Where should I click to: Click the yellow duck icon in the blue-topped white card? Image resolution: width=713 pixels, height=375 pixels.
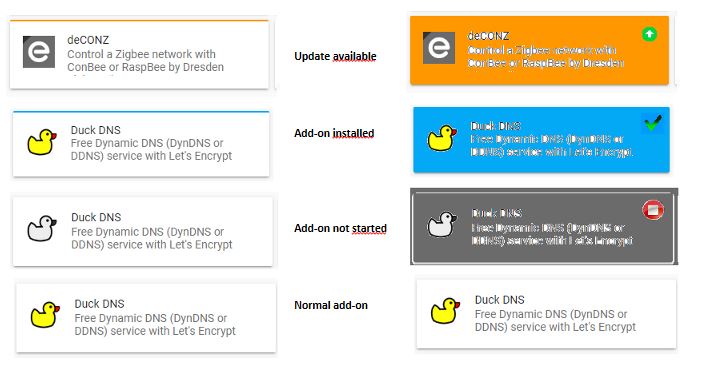point(42,142)
